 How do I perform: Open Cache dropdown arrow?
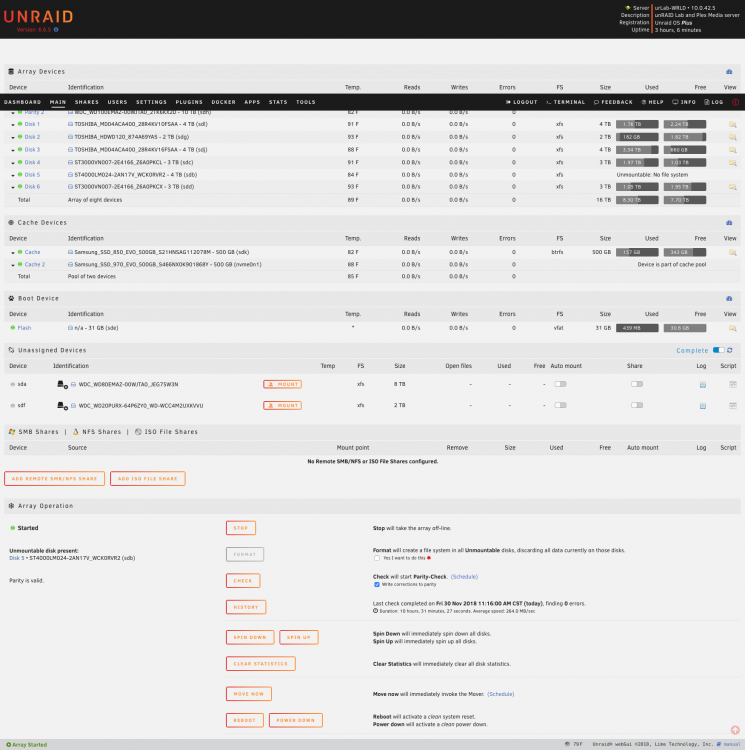point(13,253)
